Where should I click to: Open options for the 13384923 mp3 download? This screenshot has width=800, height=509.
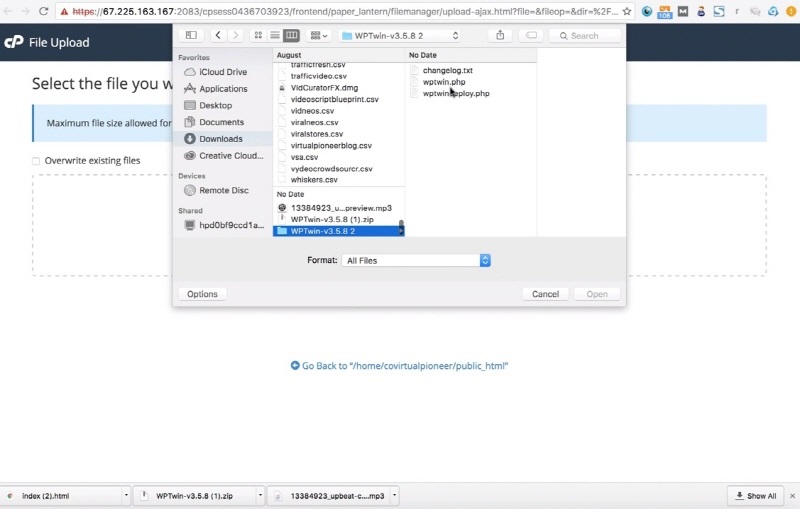(394, 495)
